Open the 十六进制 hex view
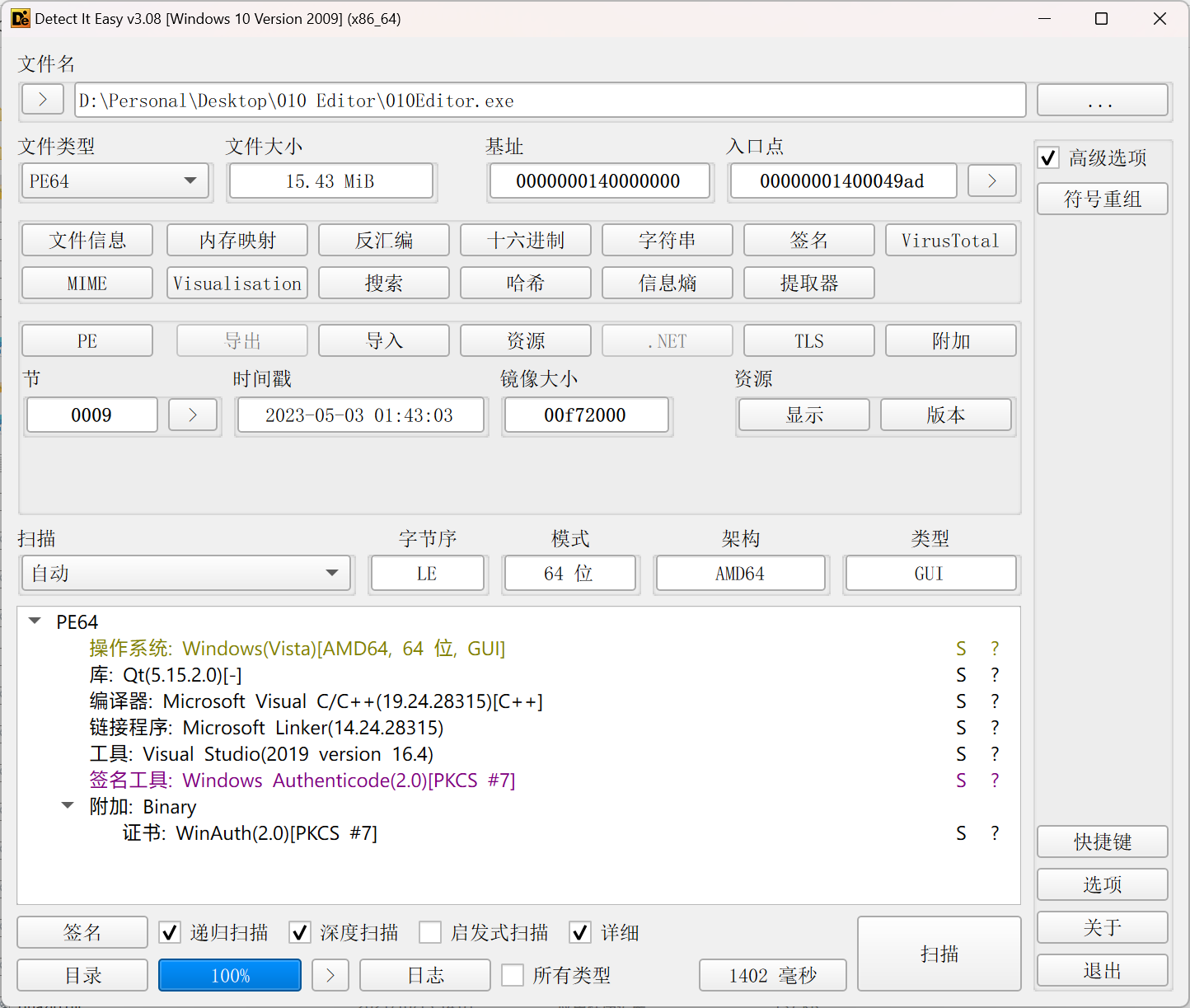This screenshot has width=1190, height=1008. tap(526, 240)
